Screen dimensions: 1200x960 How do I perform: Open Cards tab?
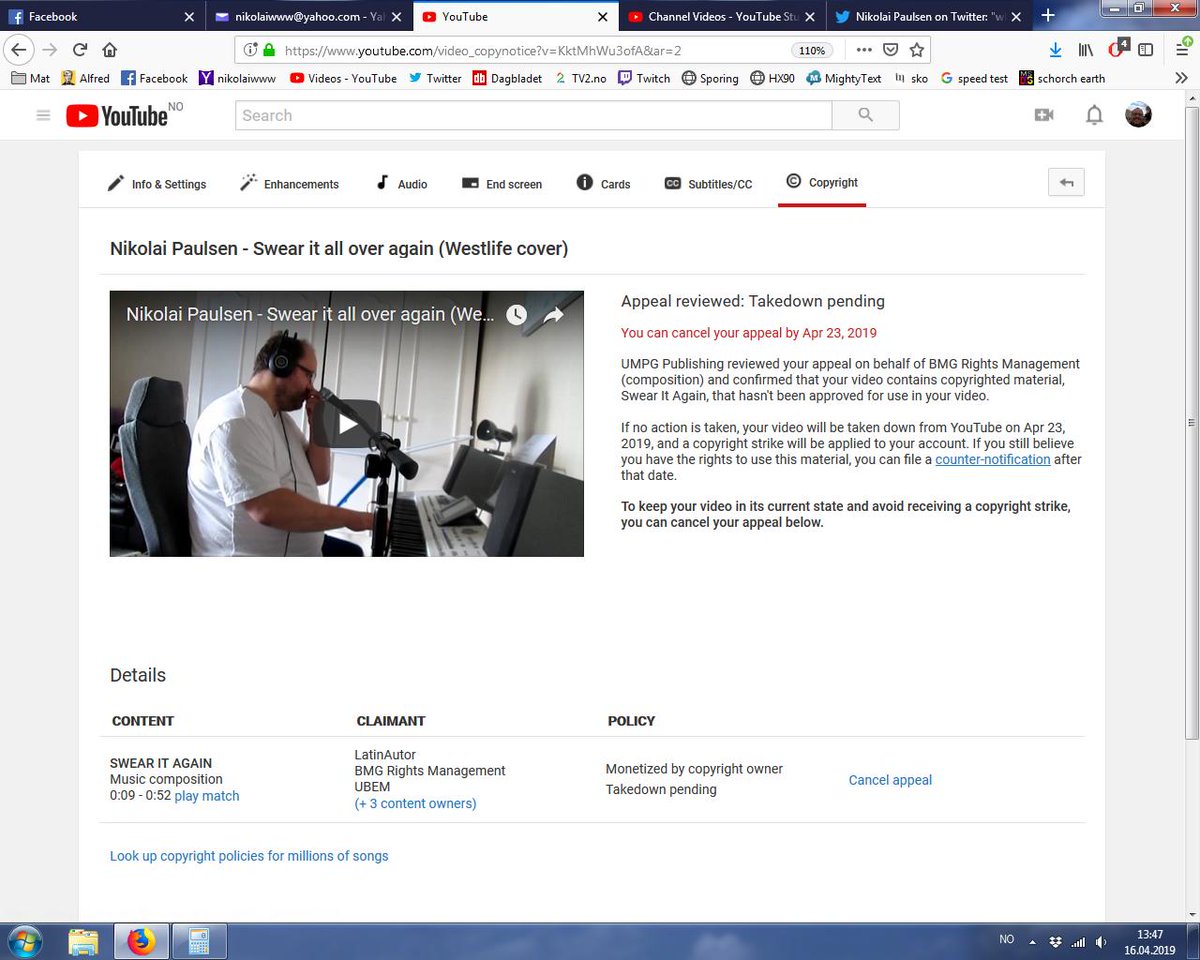point(604,184)
